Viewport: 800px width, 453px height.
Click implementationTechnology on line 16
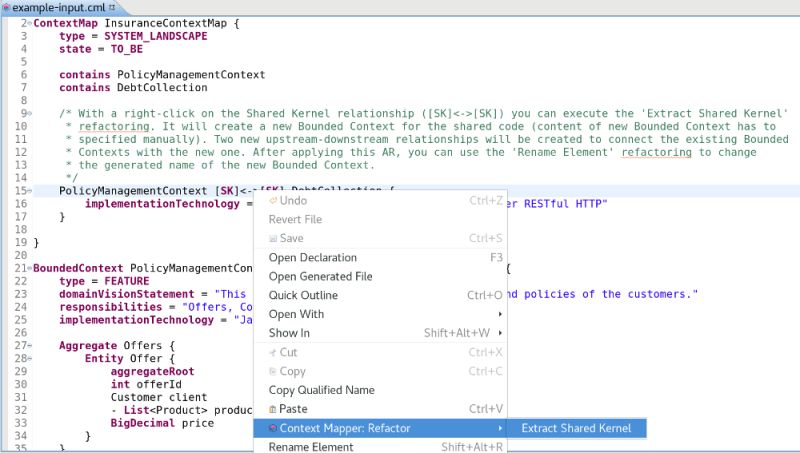[162, 204]
